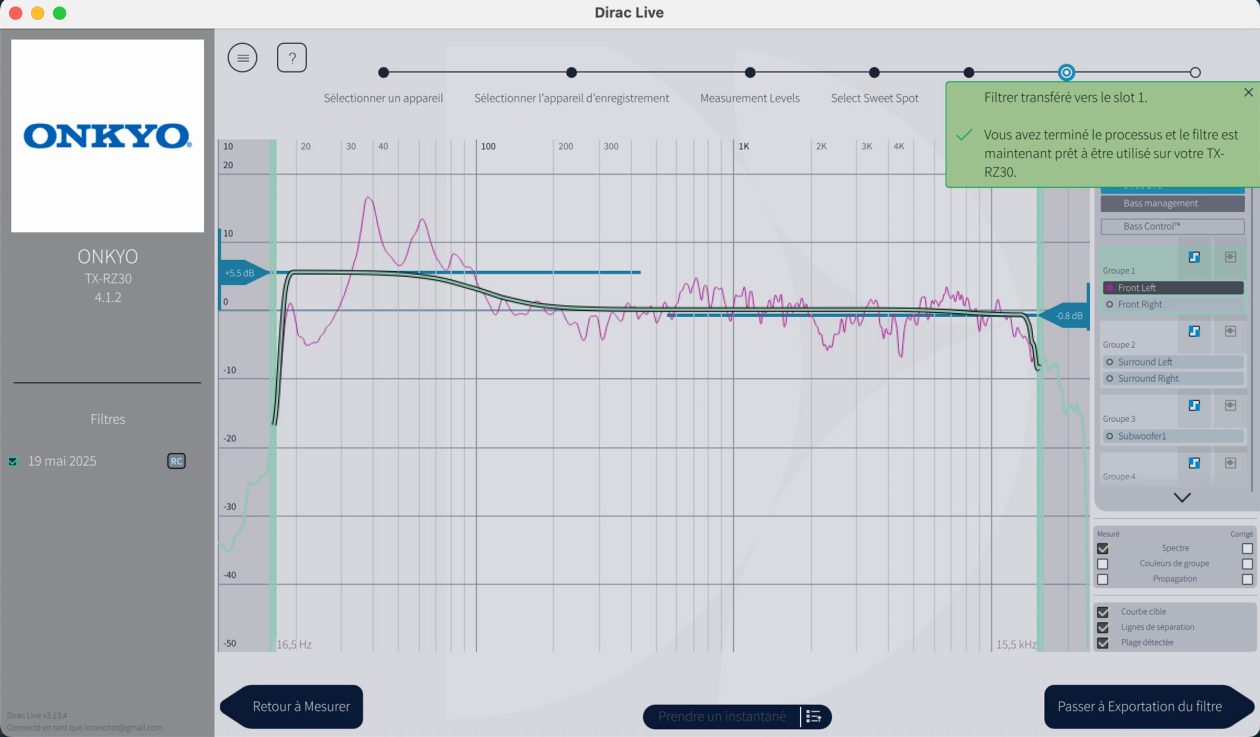The height and width of the screenshot is (737, 1260).
Task: Uncheck the Courbe cible checkbox
Action: [1103, 612]
